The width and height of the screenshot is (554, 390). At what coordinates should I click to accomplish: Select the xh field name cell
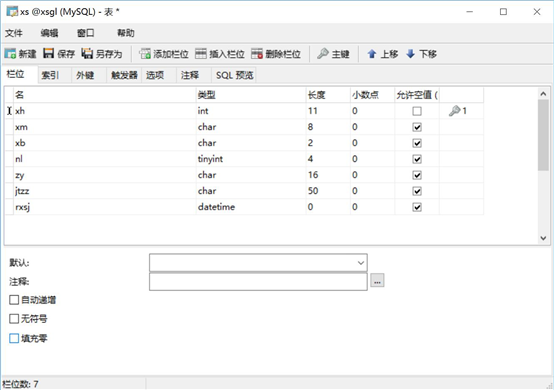coord(105,111)
